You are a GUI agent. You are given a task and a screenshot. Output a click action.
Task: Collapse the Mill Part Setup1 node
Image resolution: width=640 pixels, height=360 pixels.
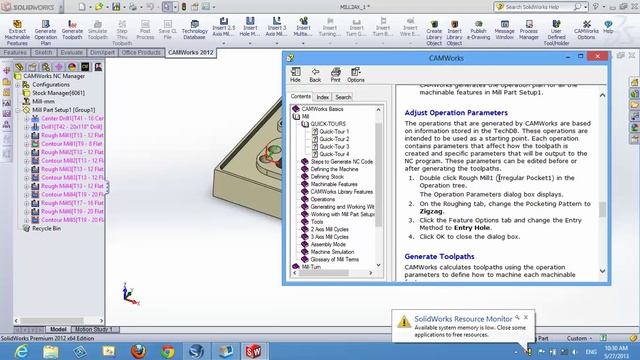pos(18,110)
